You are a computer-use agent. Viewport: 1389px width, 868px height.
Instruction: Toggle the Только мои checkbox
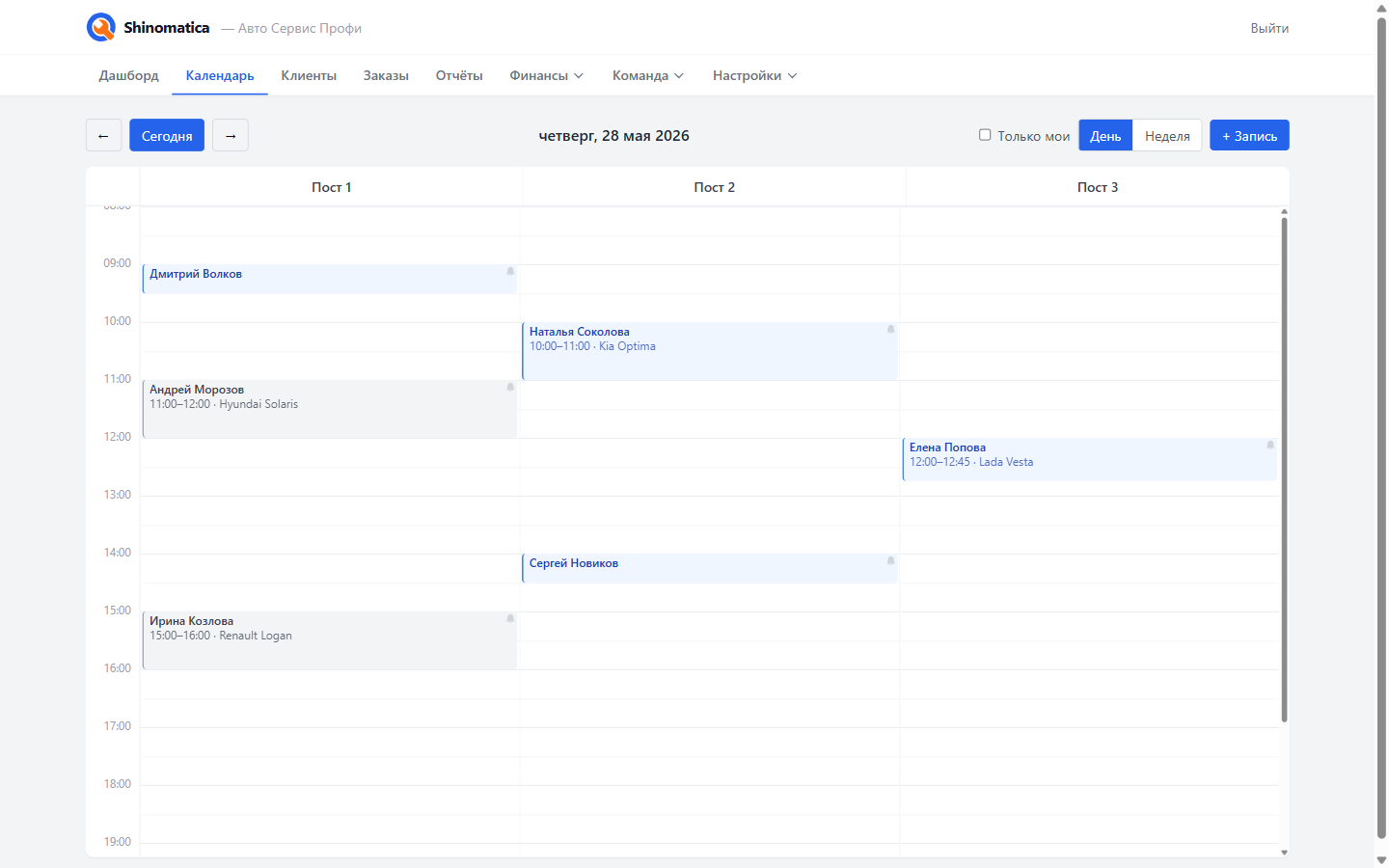[x=985, y=135]
